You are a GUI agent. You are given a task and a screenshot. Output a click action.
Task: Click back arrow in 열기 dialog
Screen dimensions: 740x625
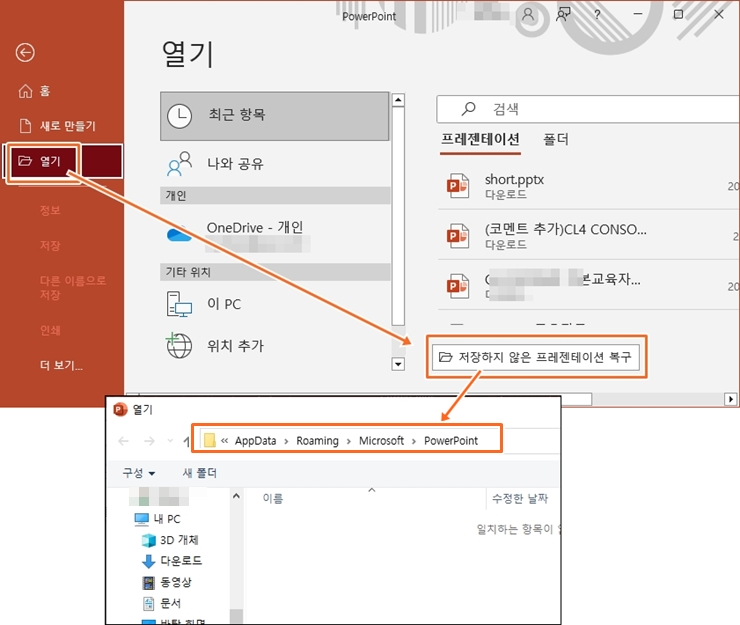[x=124, y=441]
